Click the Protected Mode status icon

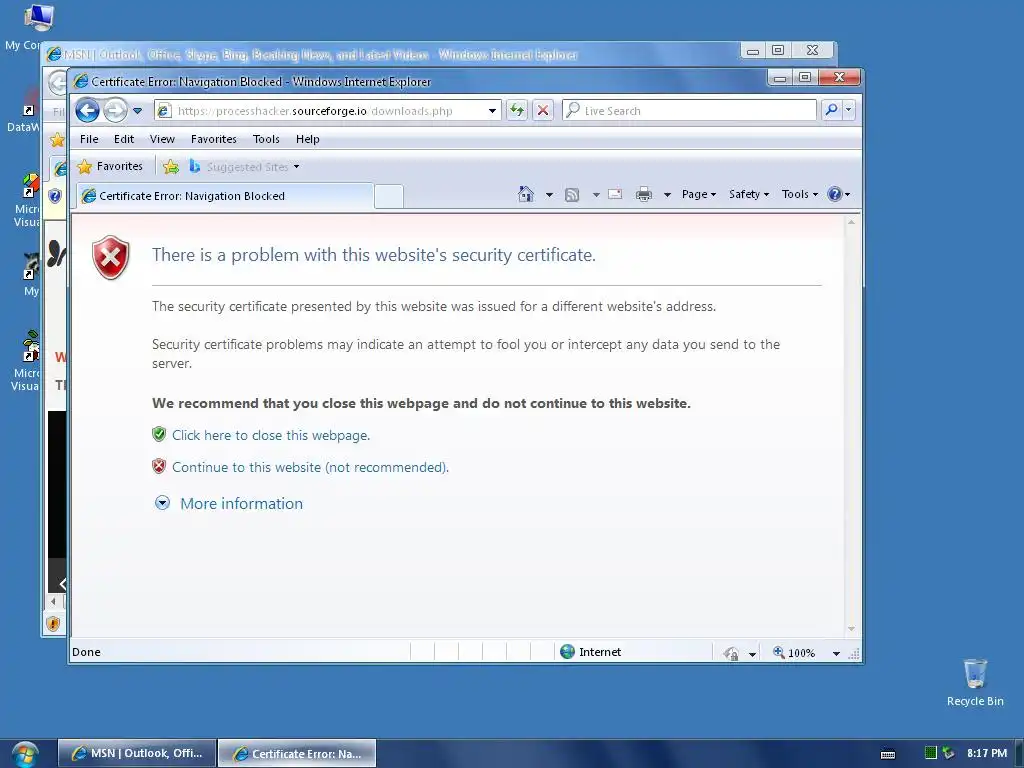(731, 653)
